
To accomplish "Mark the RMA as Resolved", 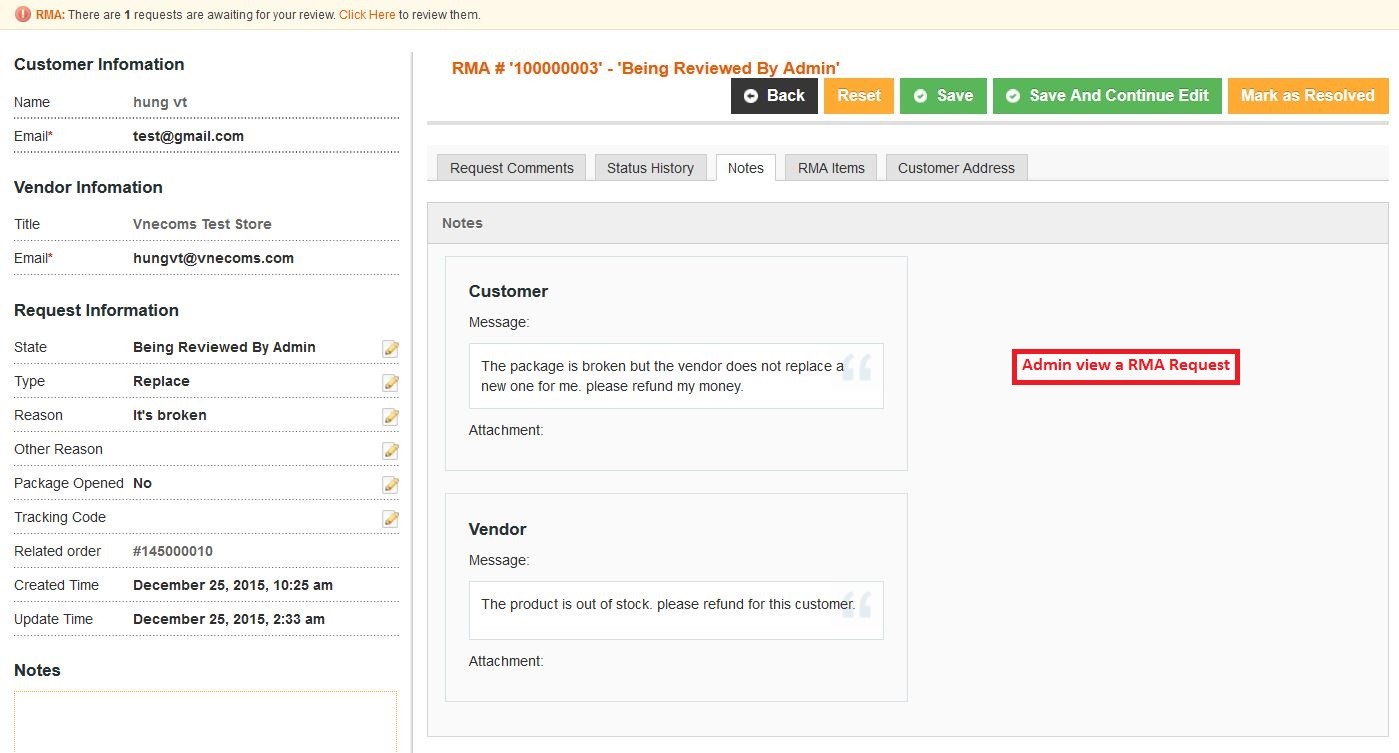I will coord(1308,96).
